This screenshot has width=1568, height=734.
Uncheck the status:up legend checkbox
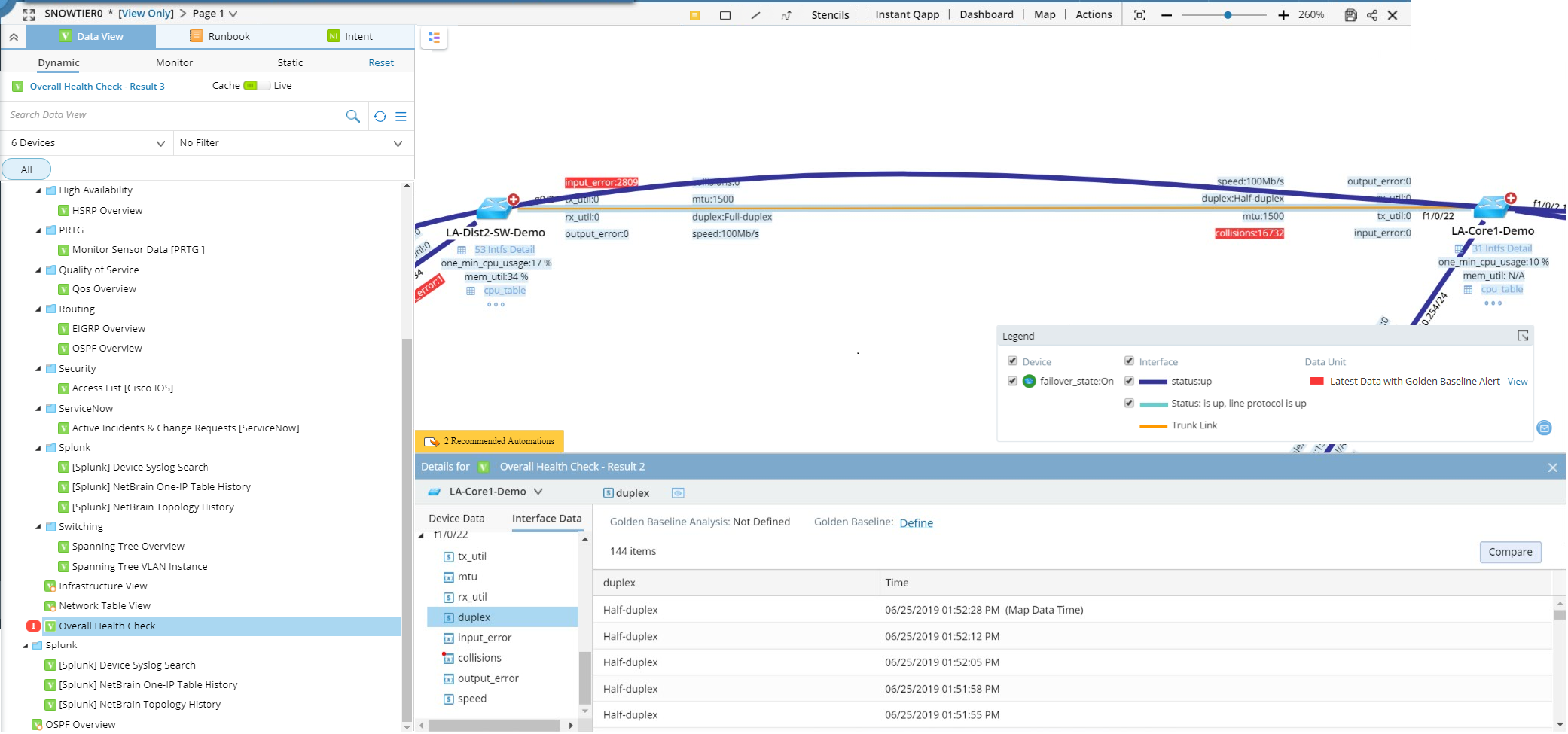click(1129, 381)
